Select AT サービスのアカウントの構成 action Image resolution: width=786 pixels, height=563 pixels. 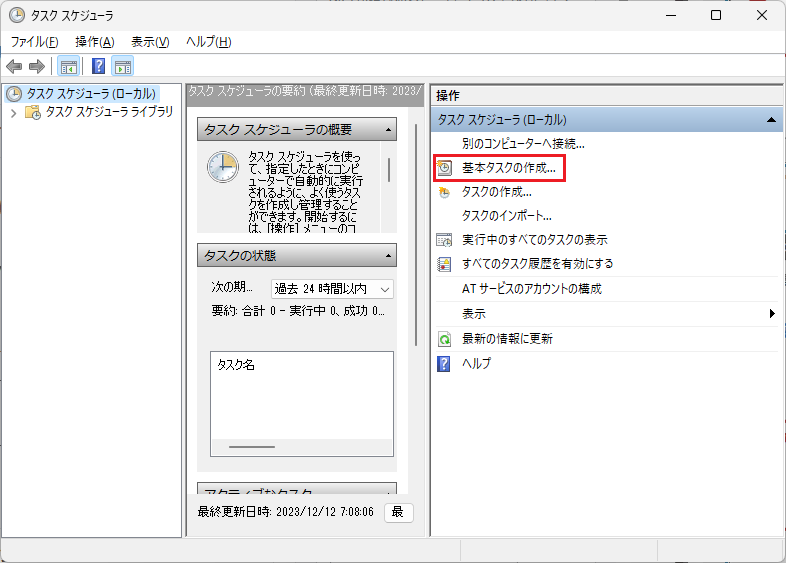tap(531, 289)
